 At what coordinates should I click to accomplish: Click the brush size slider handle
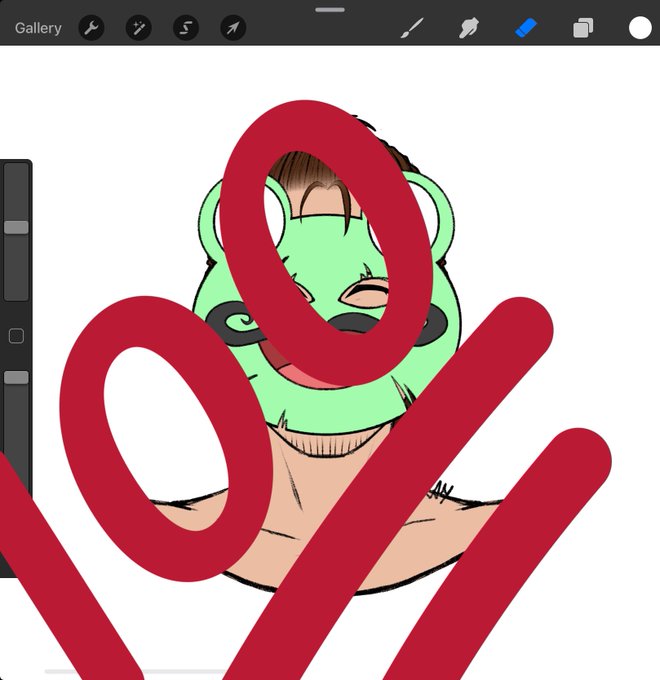click(x=16, y=227)
